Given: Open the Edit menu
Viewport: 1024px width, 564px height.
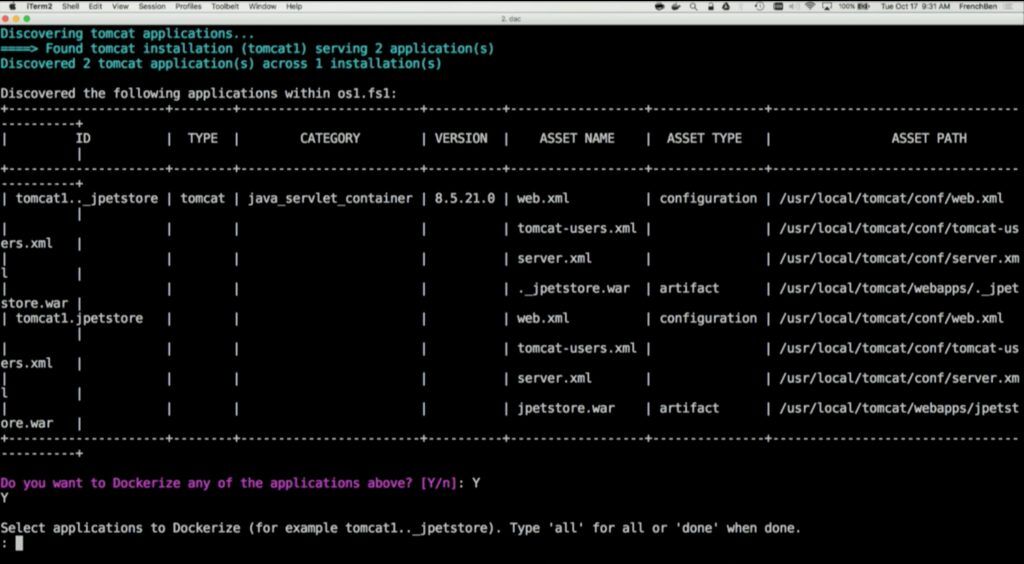Looking at the screenshot, I should coord(95,6).
